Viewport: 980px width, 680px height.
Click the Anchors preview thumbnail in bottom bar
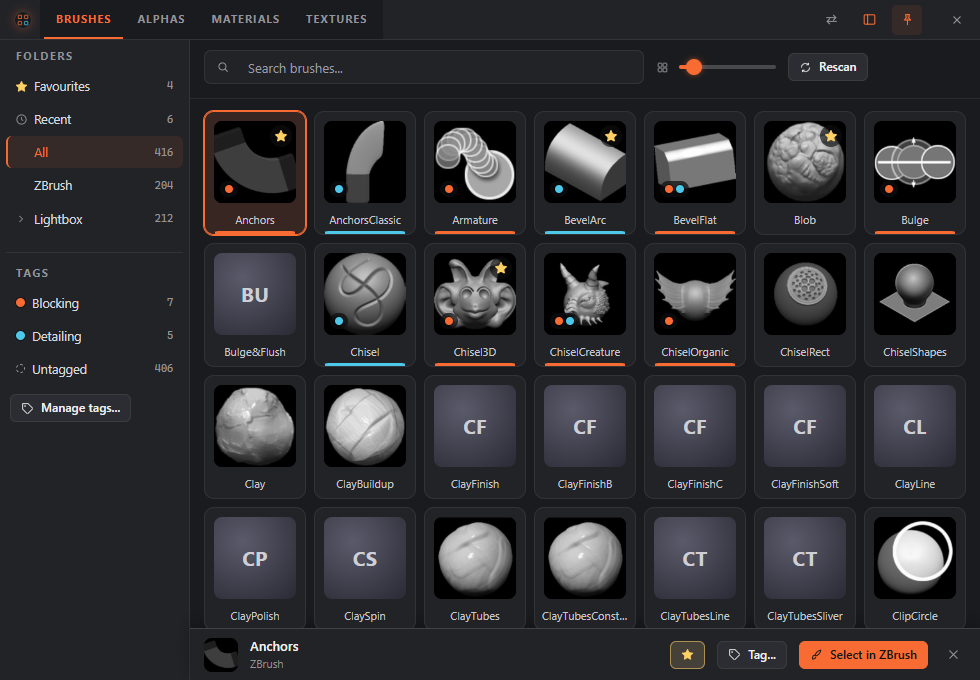pos(221,654)
